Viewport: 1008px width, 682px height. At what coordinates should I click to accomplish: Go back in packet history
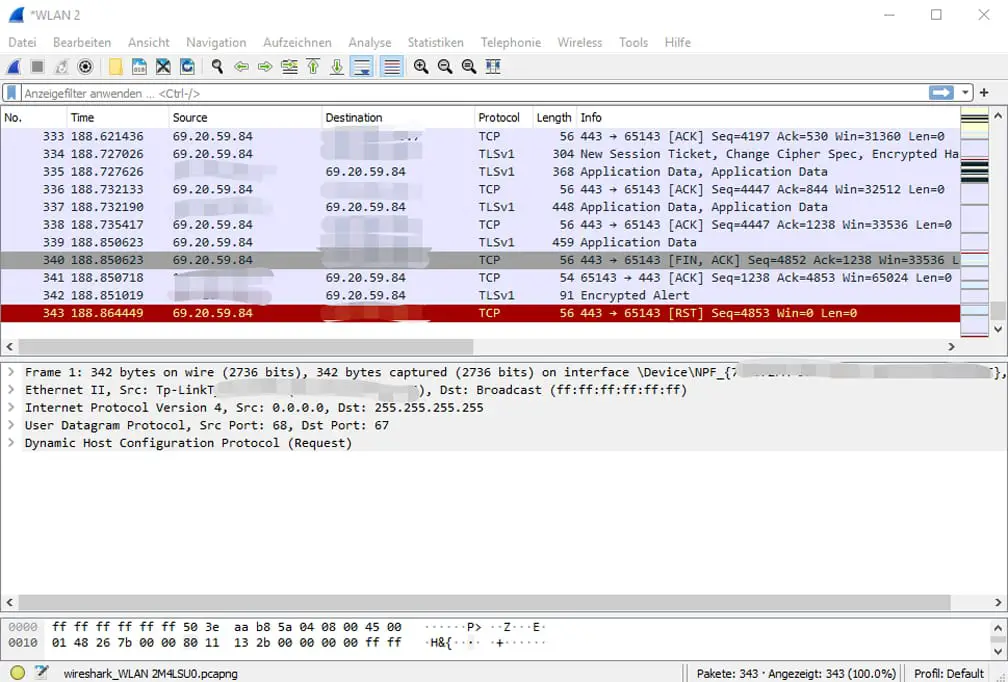[241, 66]
